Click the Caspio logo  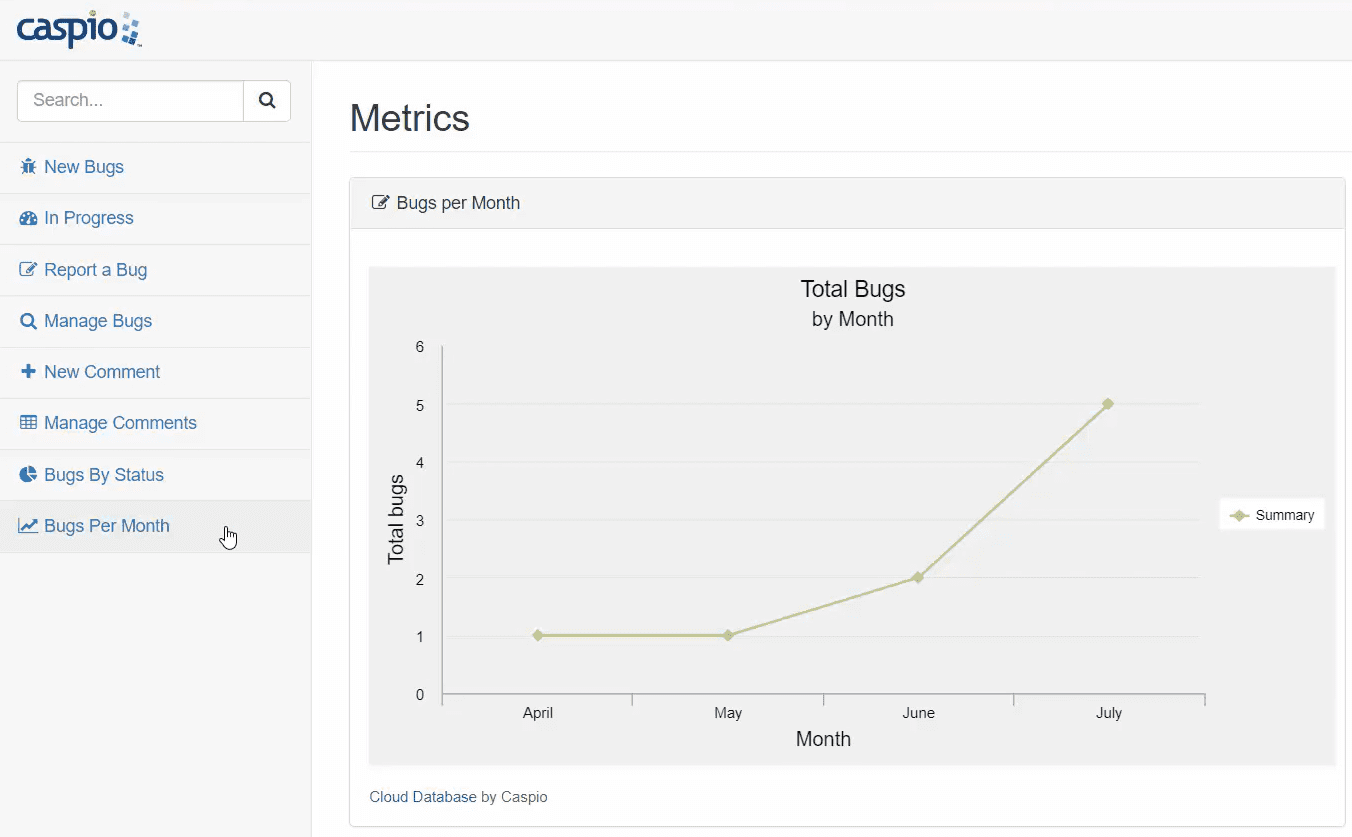(x=79, y=30)
